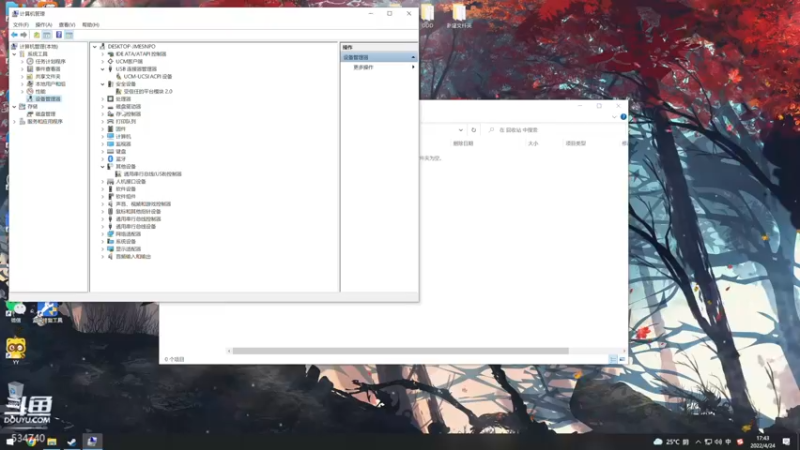
Task: Click the Forward arrow in Computer Management toolbar
Action: tap(23, 35)
